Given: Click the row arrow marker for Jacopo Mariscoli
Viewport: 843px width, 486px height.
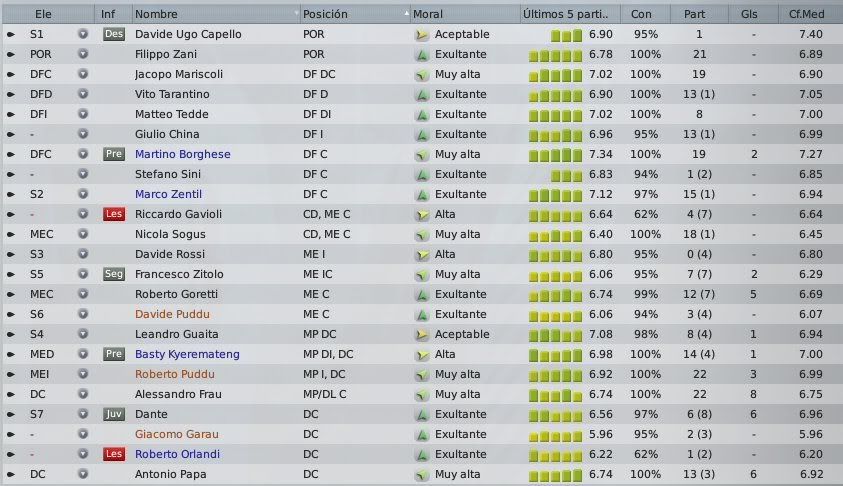Looking at the screenshot, I should tap(11, 74).
